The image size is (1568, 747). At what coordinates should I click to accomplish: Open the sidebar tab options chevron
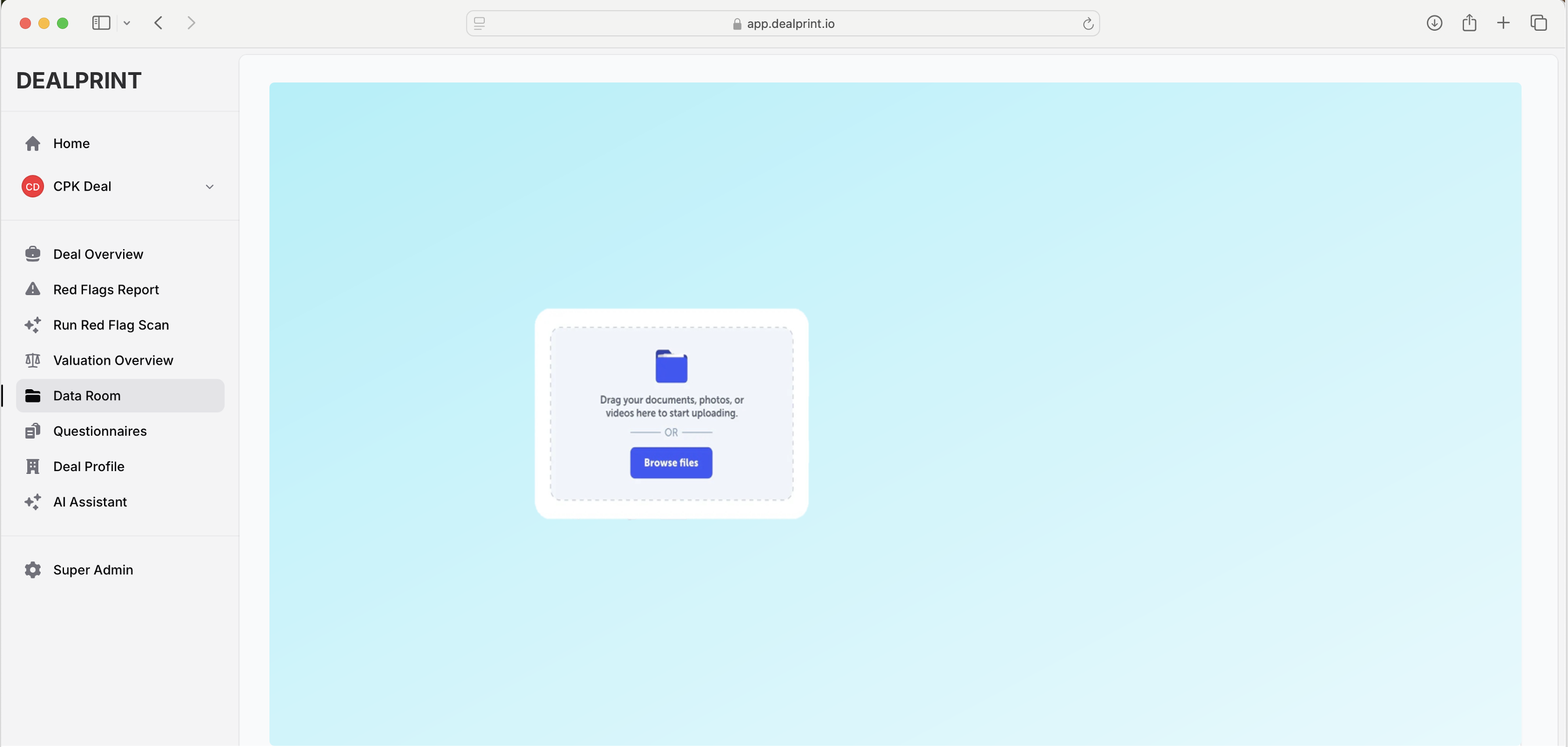[127, 23]
